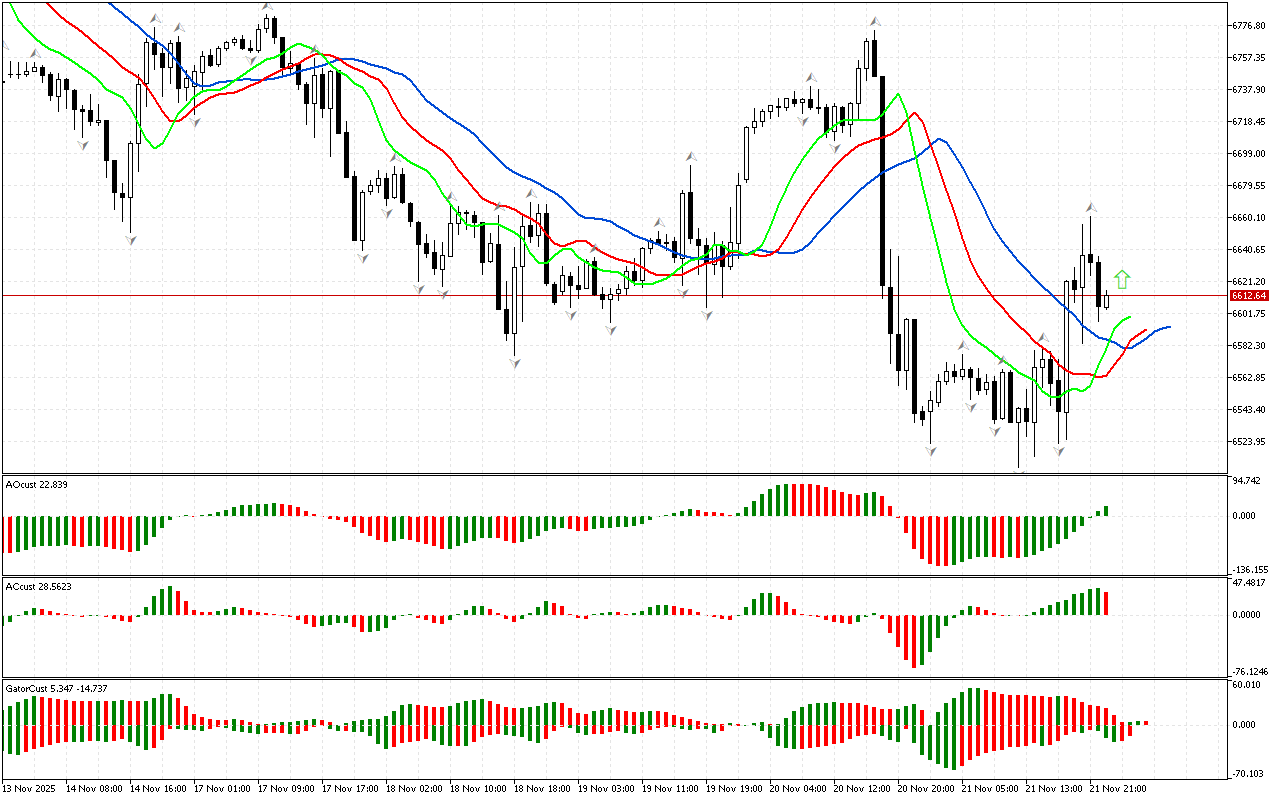Select the last red bar in ACcust histogram
Screen dimensions: 1280x800
pyautogui.click(x=1106, y=603)
